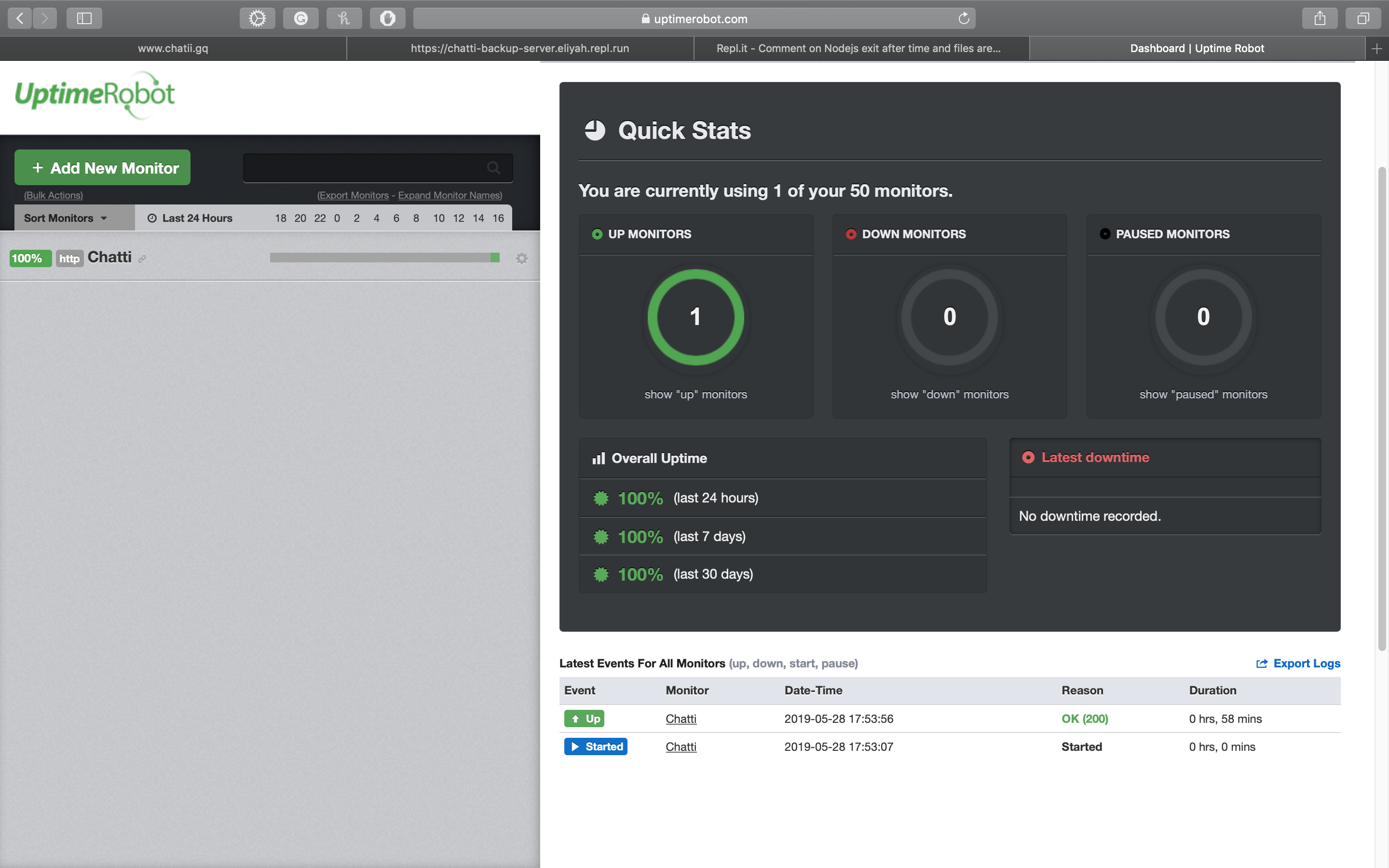Click the 100% uptime badge for Chatti
Viewport: 1389px width, 868px height.
pos(30,258)
